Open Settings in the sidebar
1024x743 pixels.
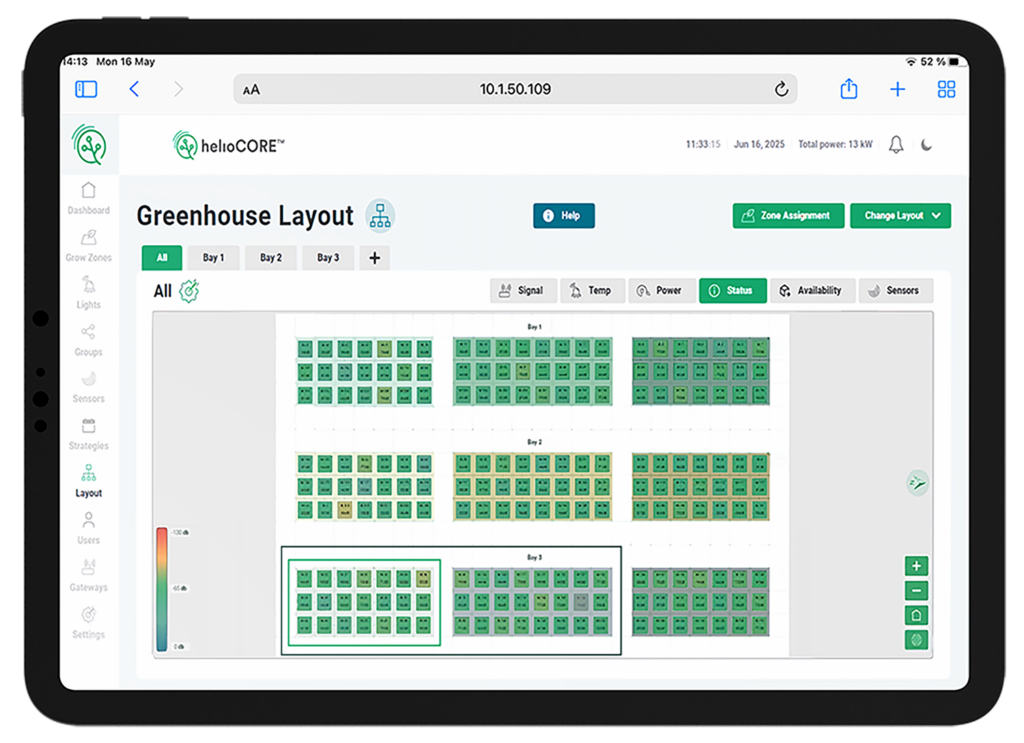(89, 622)
